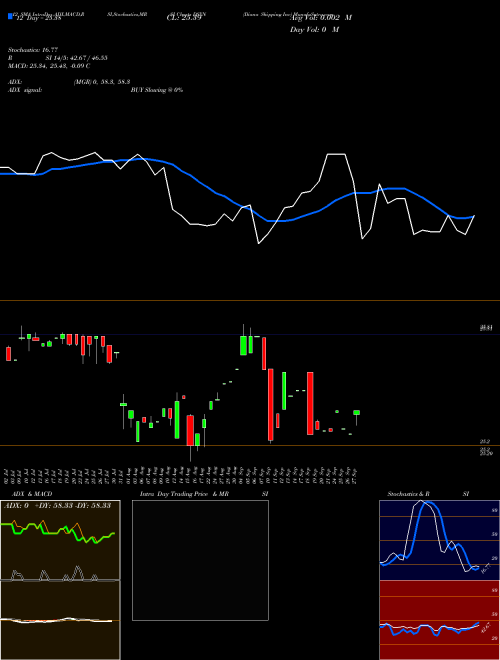
Task: Click the date axis labels under candlestick chart
Action: coord(181,475)
